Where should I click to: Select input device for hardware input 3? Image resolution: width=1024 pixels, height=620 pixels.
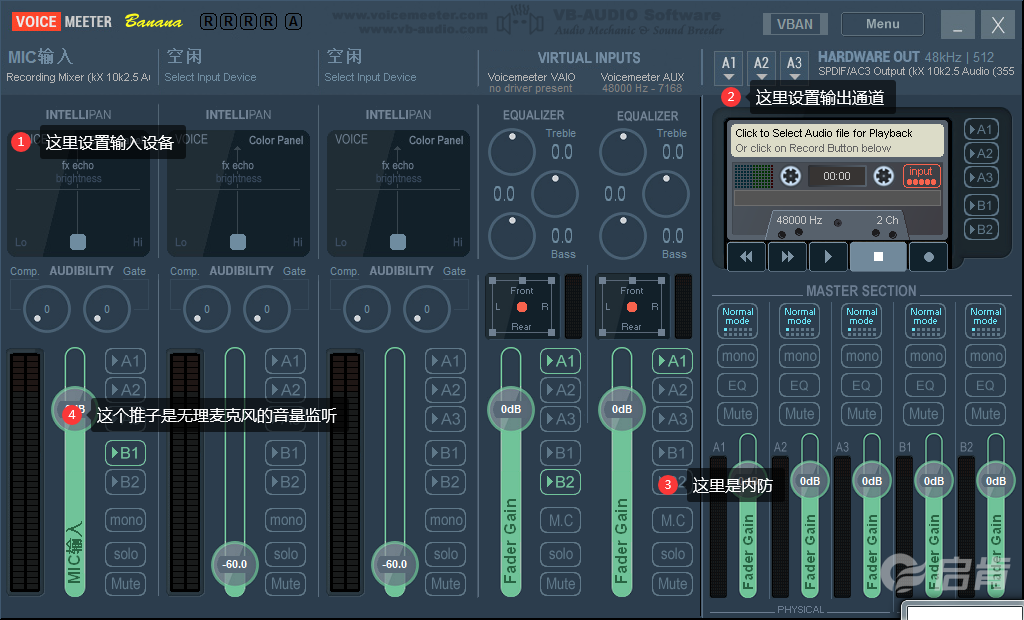click(x=370, y=77)
